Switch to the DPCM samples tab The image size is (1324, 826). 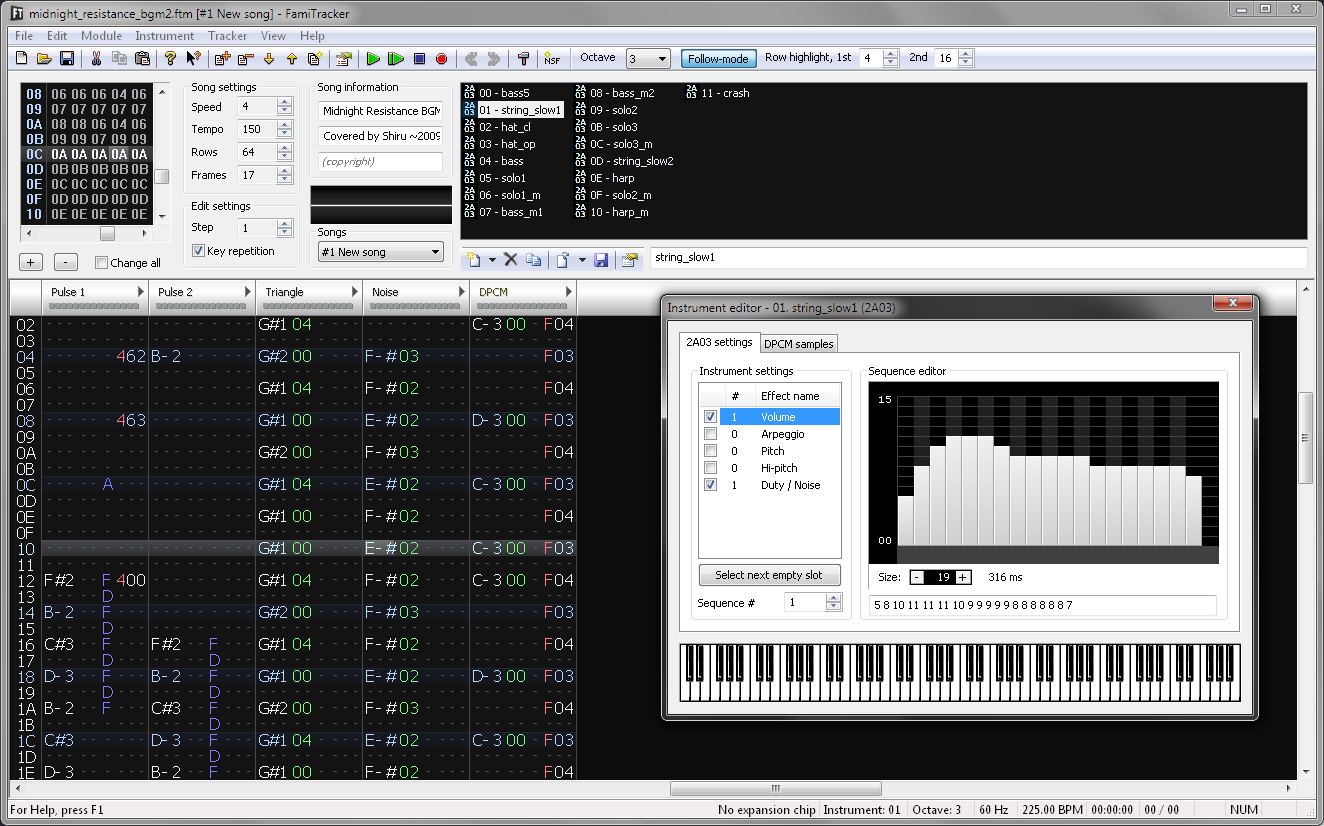coord(798,343)
